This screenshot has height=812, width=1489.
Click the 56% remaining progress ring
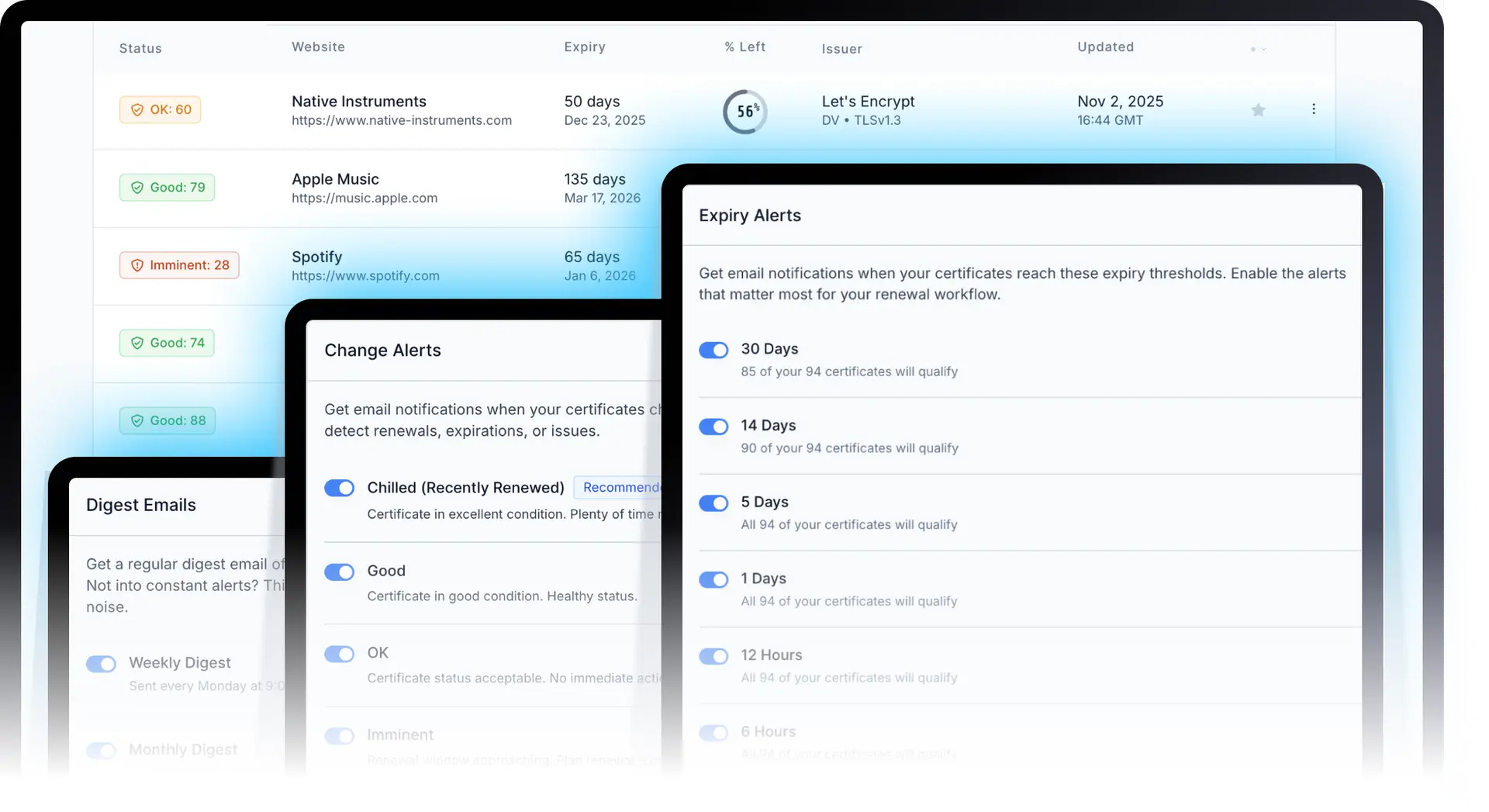[x=745, y=112]
